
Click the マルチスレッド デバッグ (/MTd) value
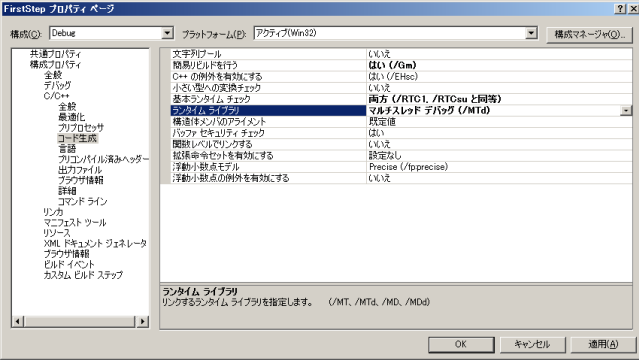coord(493,110)
